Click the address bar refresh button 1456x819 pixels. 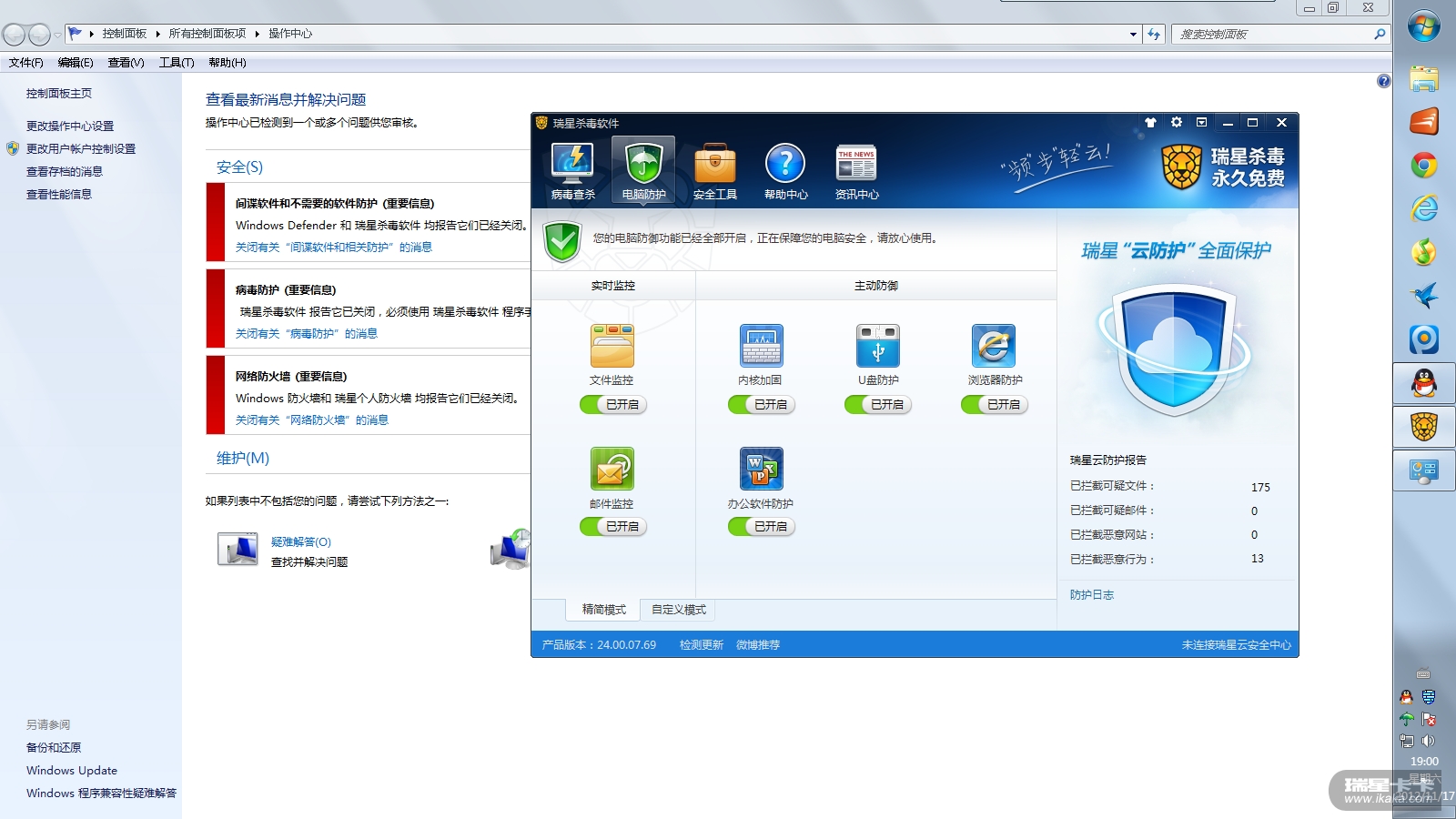[x=1154, y=34]
